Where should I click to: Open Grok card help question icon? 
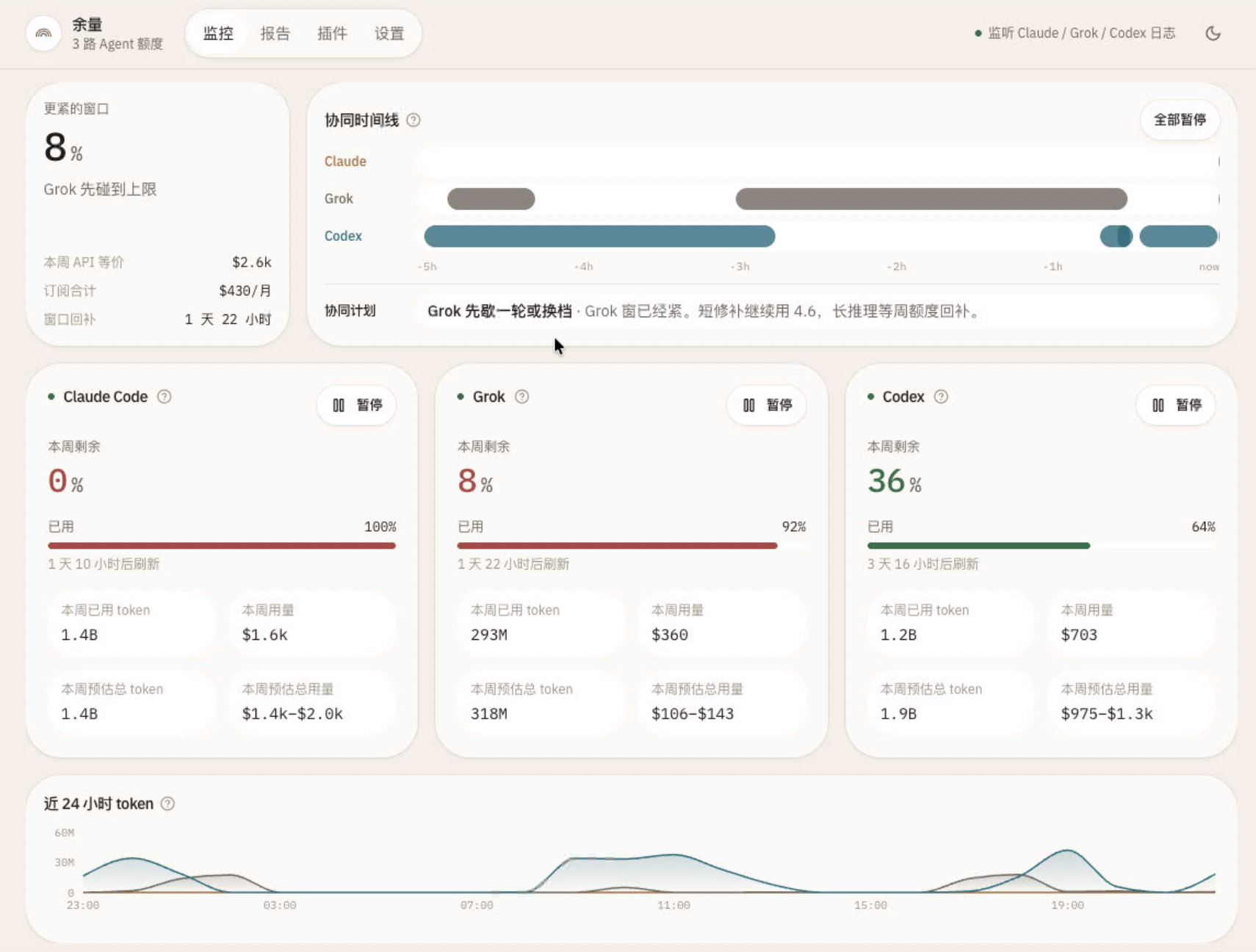[x=521, y=397]
